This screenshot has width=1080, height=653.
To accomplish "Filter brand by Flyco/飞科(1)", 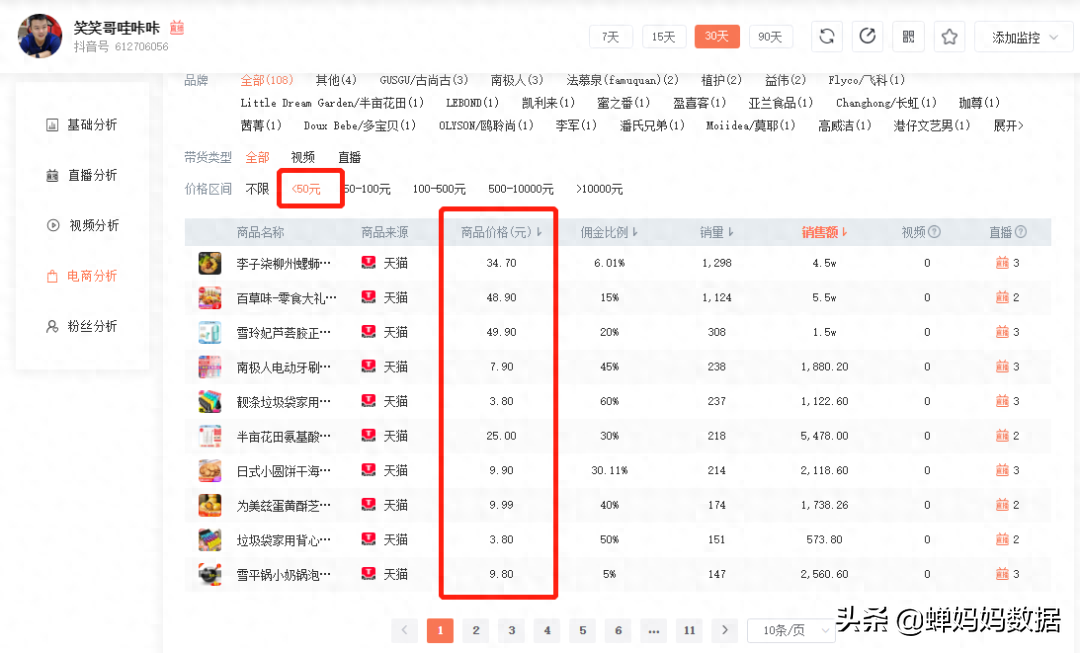I will coord(866,80).
